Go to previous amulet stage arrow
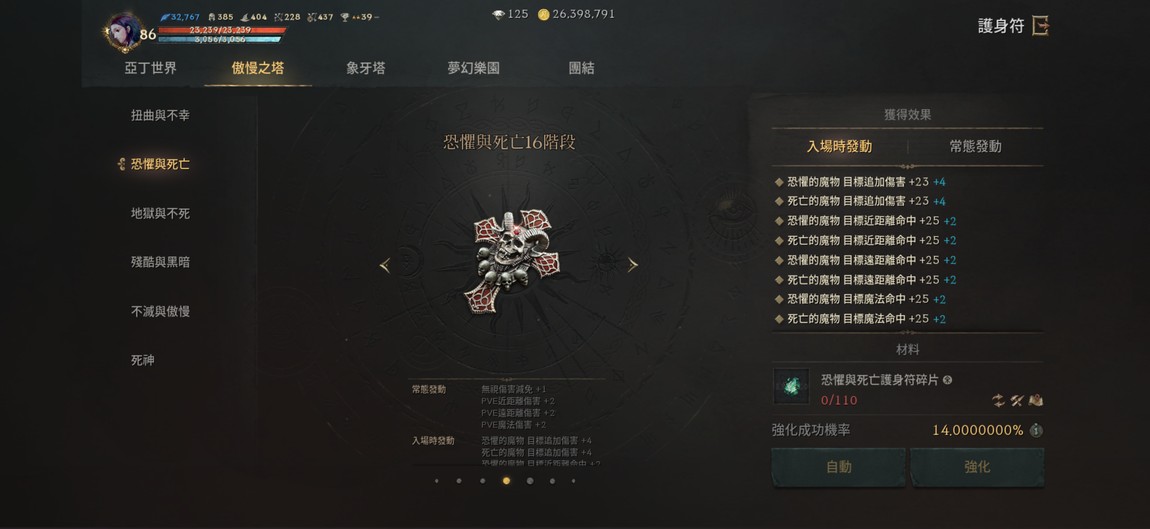The width and height of the screenshot is (1150, 529). tap(385, 266)
